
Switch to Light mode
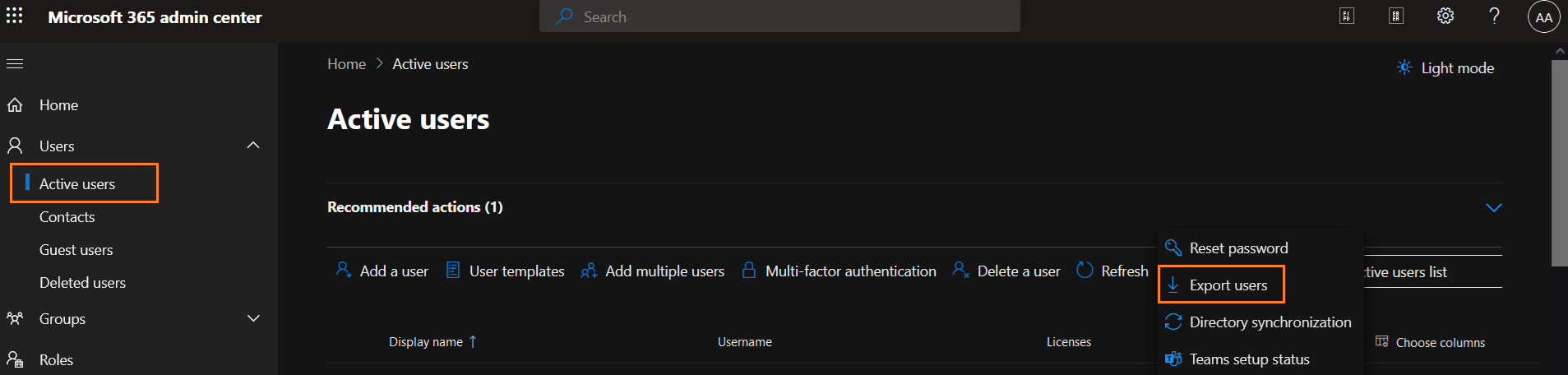1445,68
